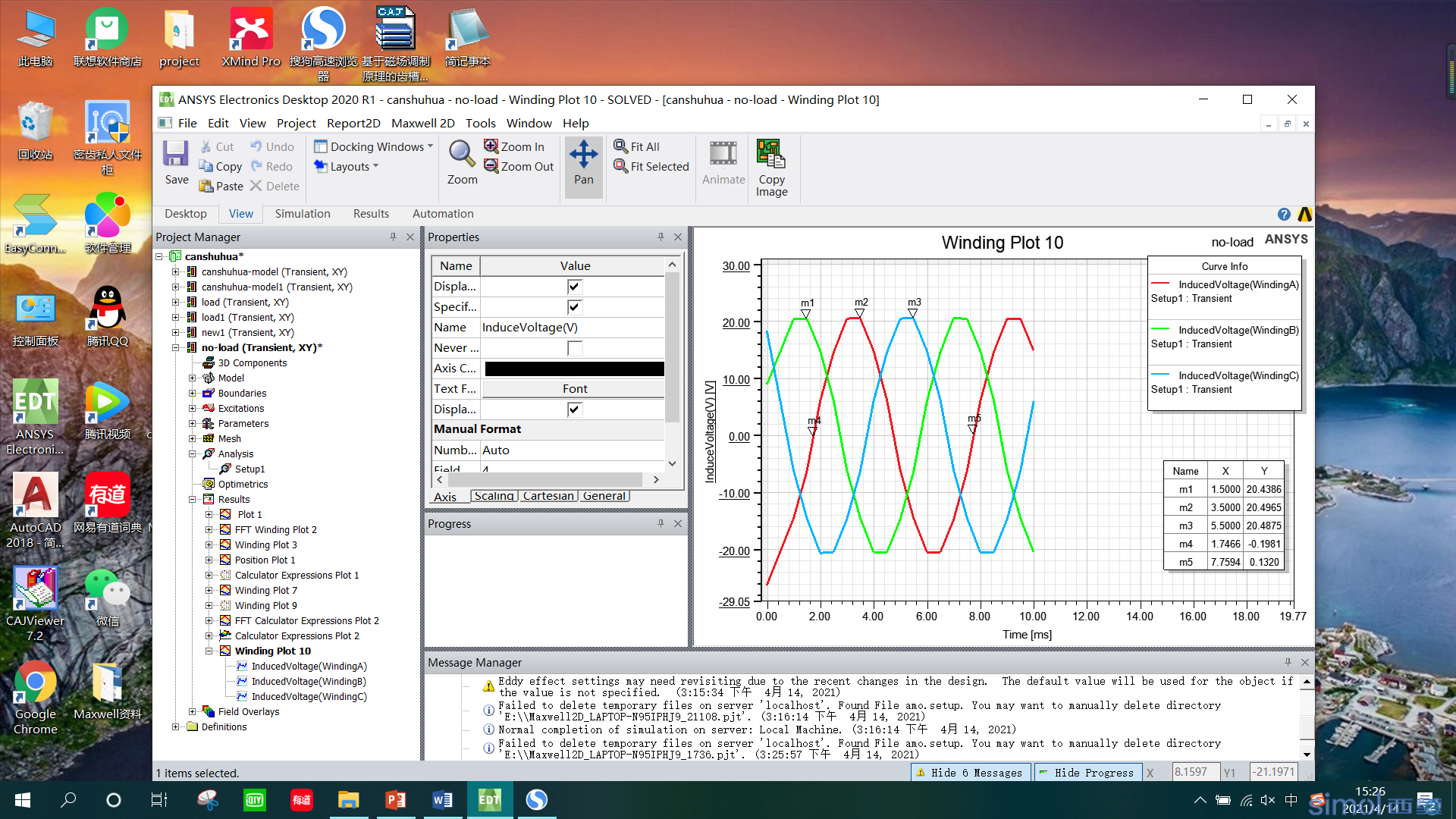This screenshot has height=819, width=1456.
Task: Pin the Project Manager panel
Action: pos(393,237)
